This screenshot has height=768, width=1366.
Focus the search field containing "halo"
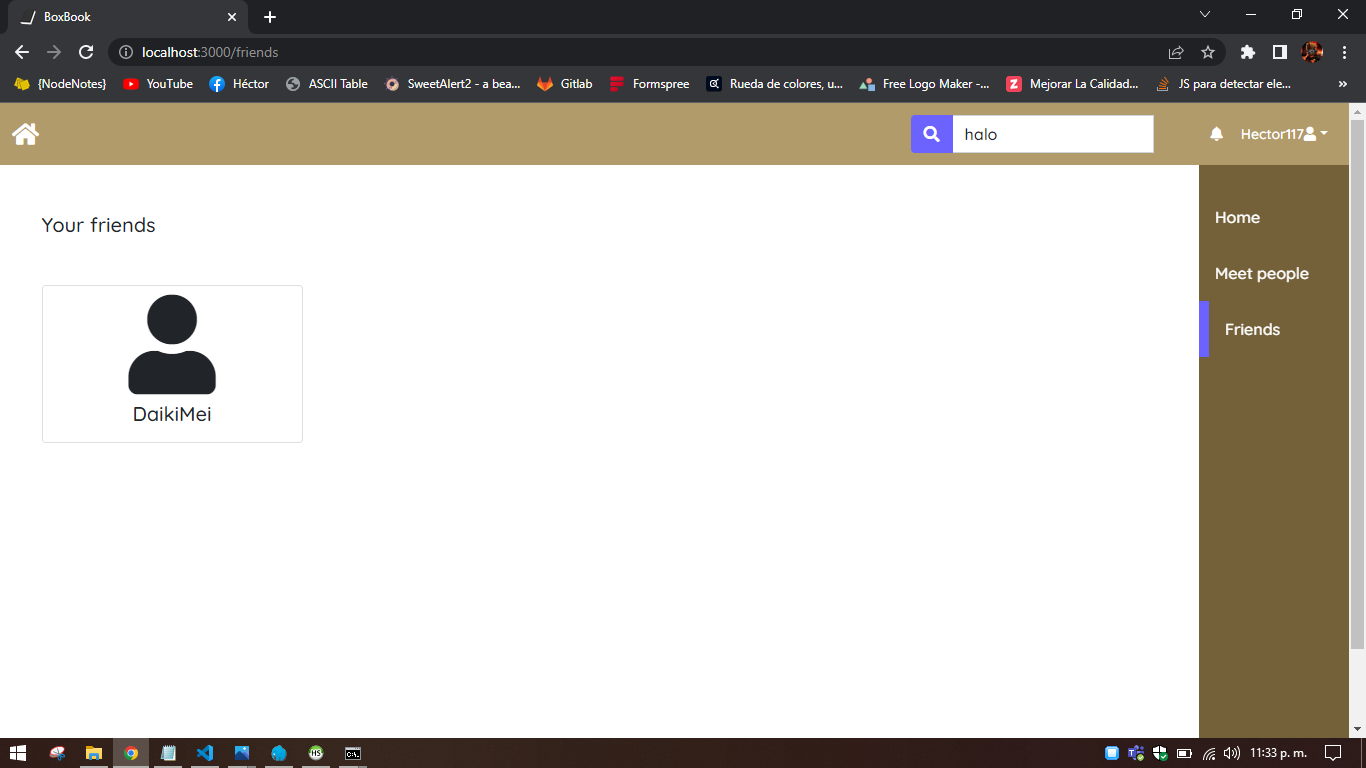point(1053,134)
